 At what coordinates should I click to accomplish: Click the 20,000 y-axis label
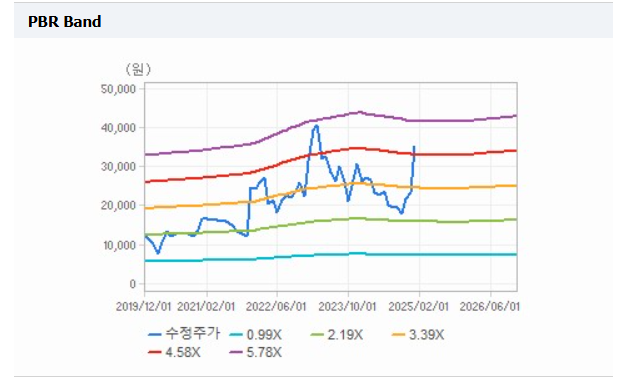(x=118, y=206)
